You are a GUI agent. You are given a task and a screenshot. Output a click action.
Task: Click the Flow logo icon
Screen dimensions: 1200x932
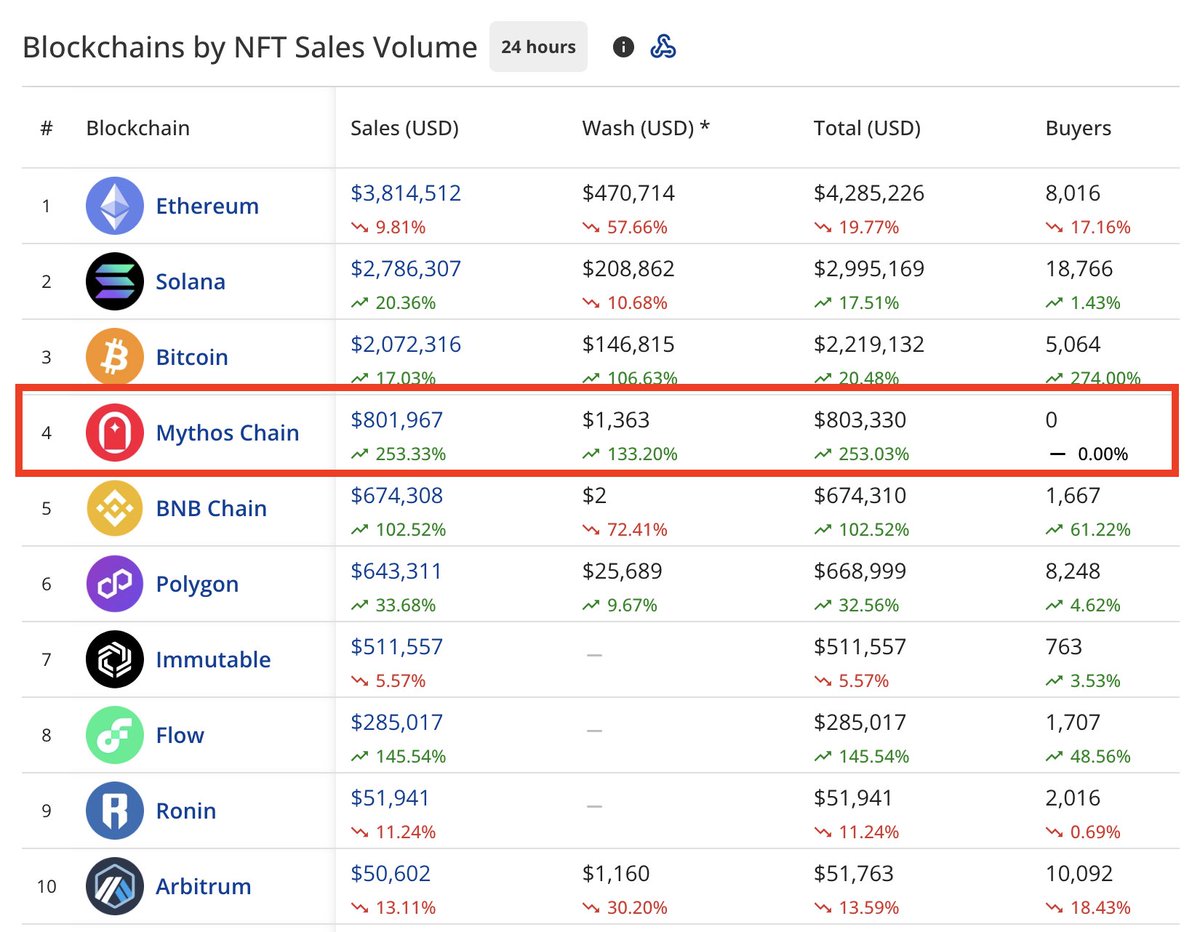pos(115,735)
